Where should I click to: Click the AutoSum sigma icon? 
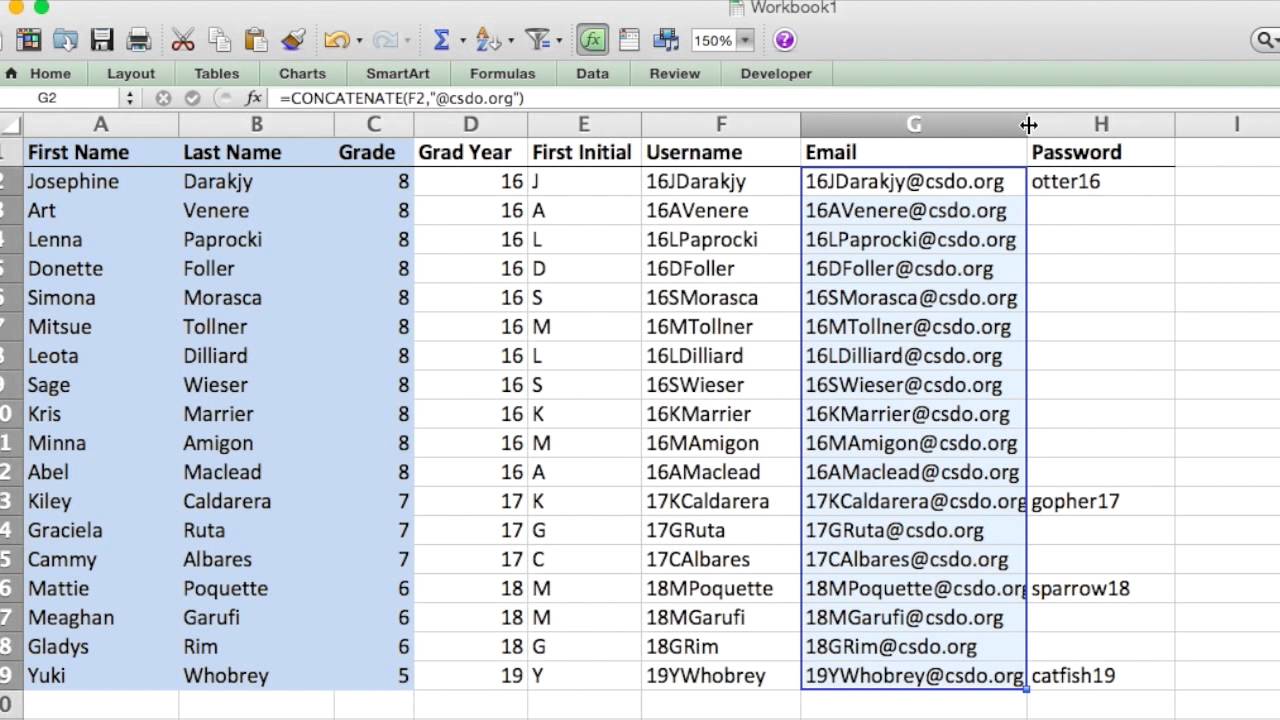[x=441, y=40]
